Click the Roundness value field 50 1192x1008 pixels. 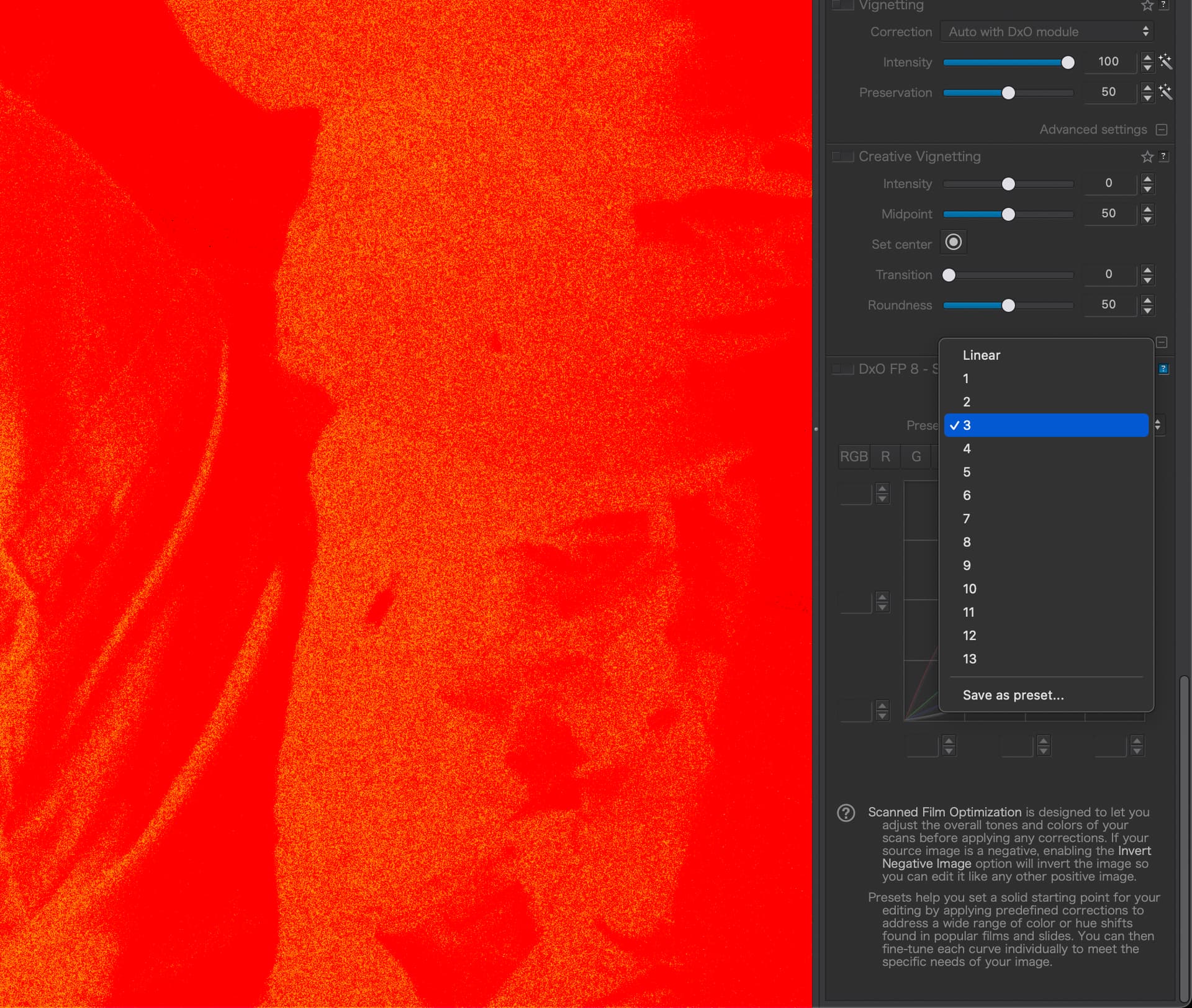[1108, 305]
